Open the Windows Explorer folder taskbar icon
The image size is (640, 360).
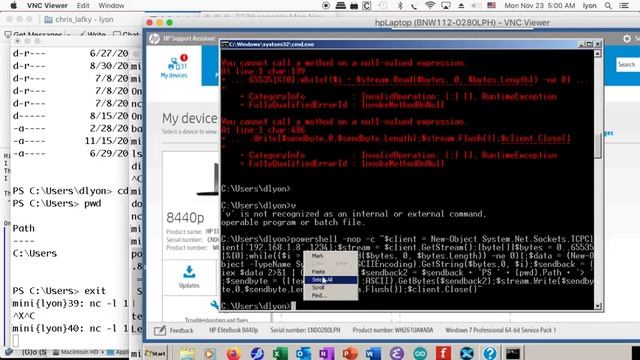(x=187, y=353)
